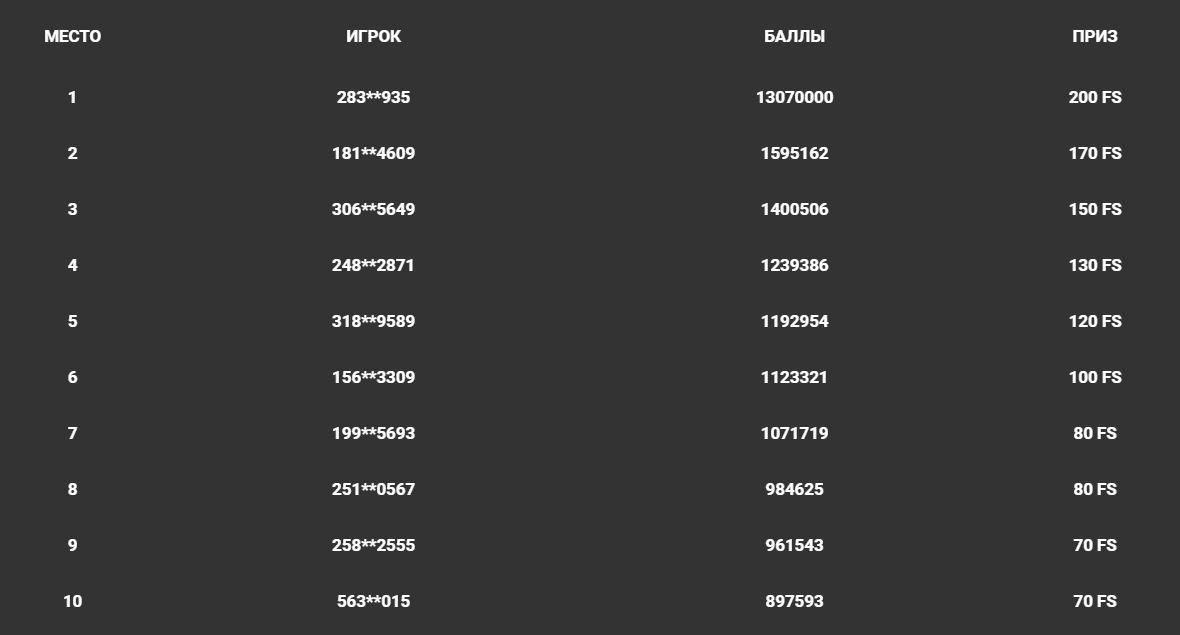
Task: Select player 199**5693
Action: point(373,433)
